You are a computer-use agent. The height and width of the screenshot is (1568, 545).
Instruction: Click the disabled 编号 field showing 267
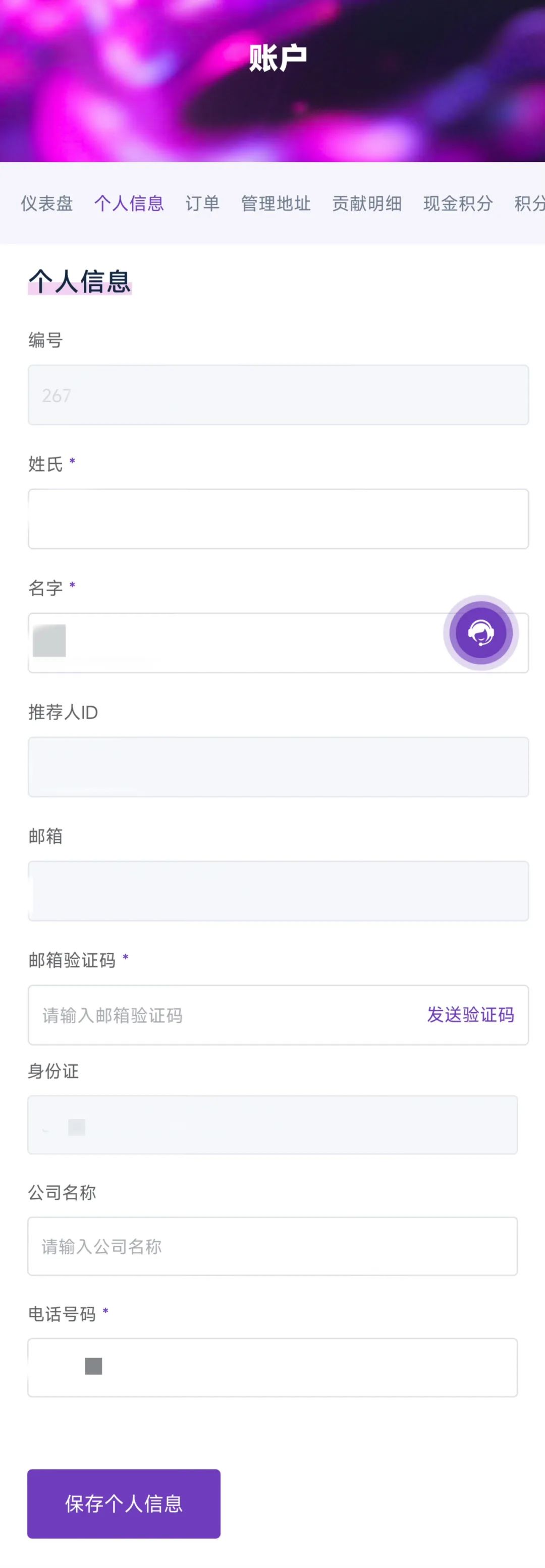[x=278, y=395]
